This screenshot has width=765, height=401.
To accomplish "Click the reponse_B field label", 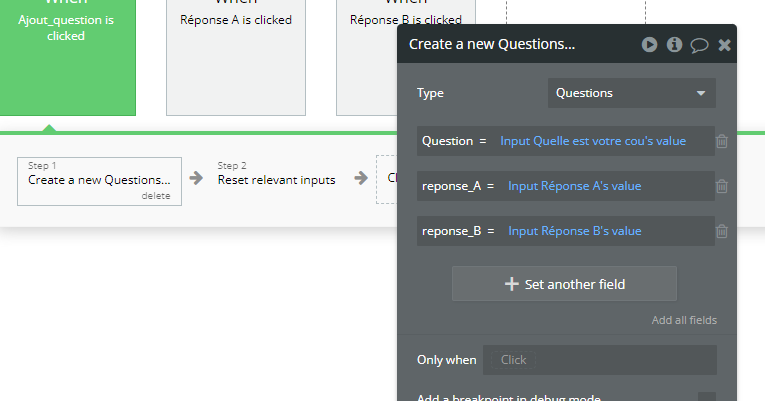I will (451, 231).
